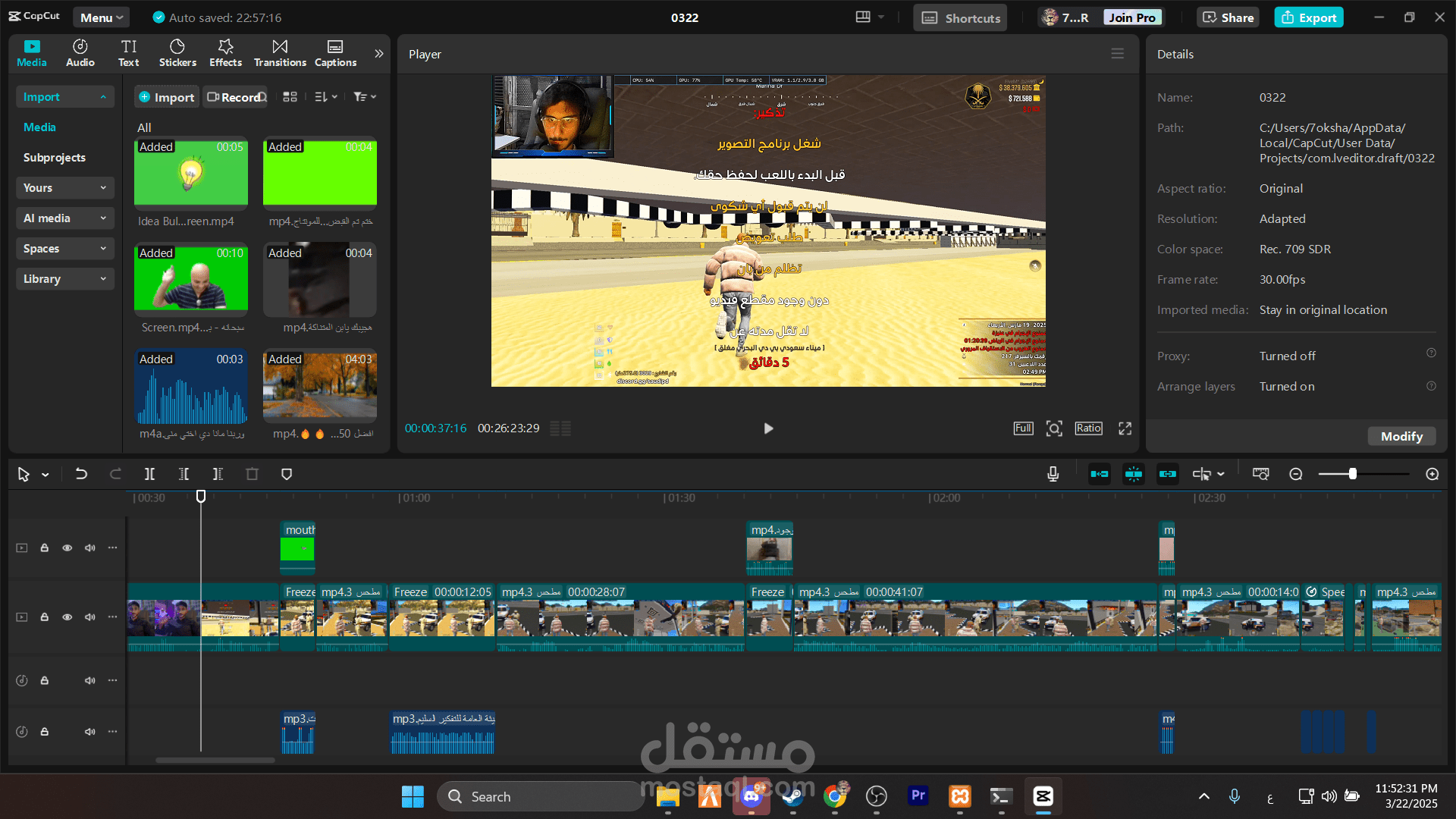Open more options for the mouth clip track
The width and height of the screenshot is (1456, 819).
[x=112, y=548]
